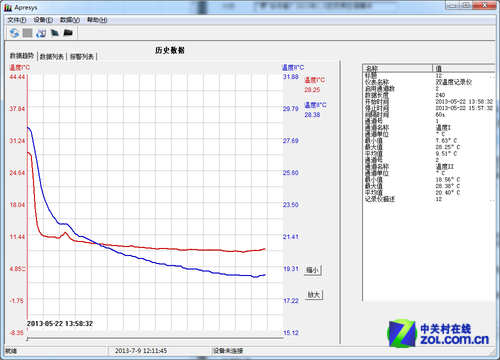Click the 值 column header
The height and width of the screenshot is (360, 500).
(464, 68)
